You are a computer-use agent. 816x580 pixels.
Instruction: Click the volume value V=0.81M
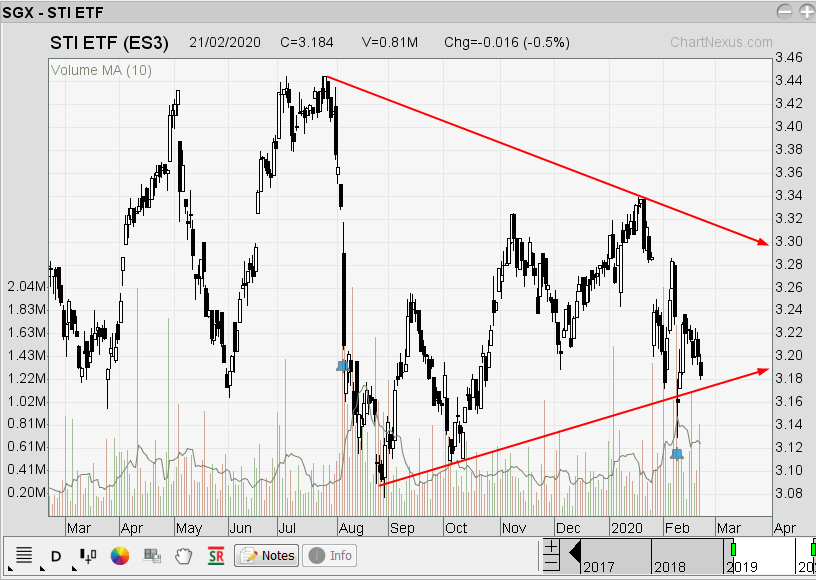click(390, 42)
